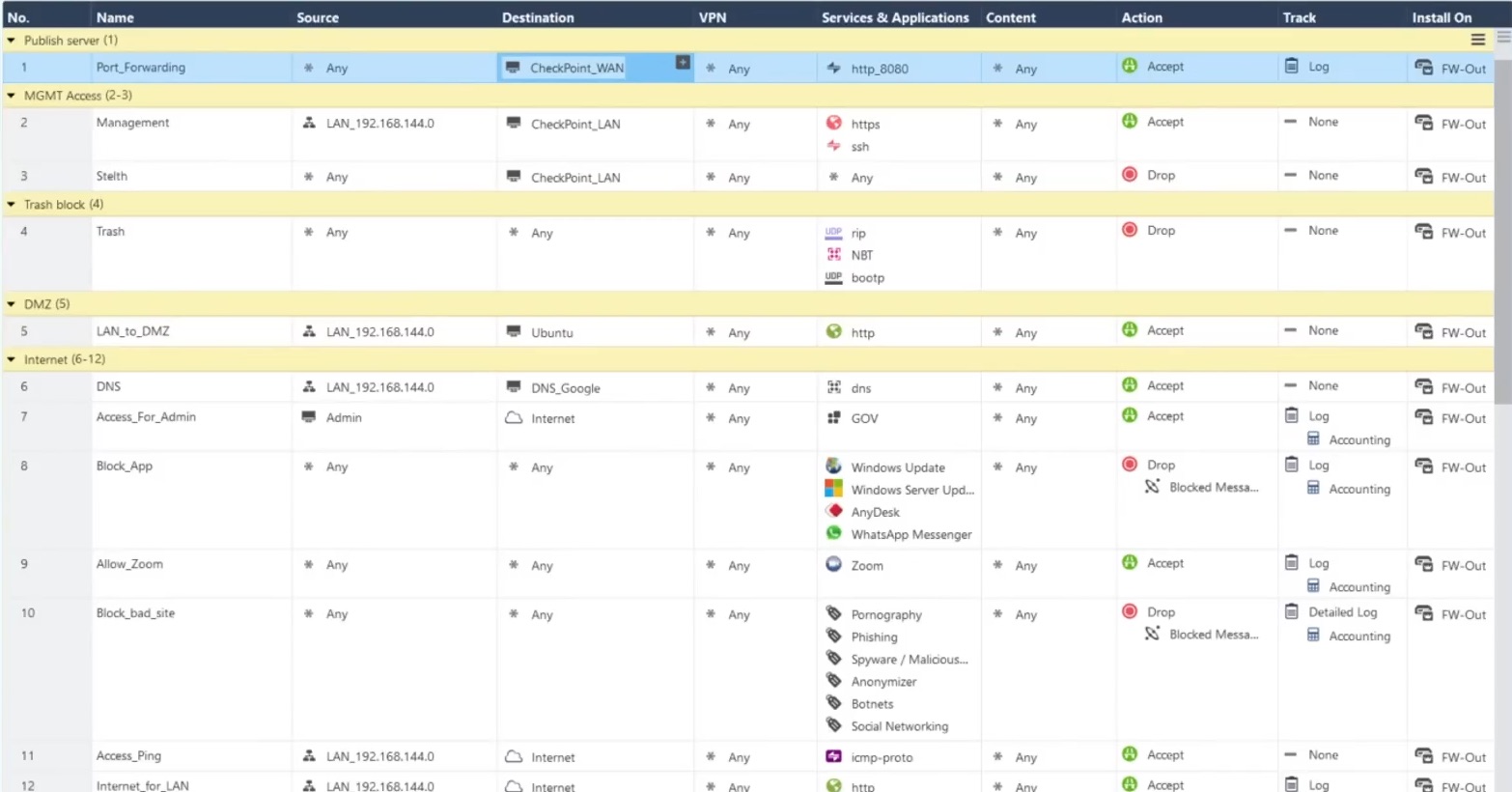The image size is (1512, 792).
Task: Click the Detailed Log track in Block_bad_site rule
Action: (1342, 611)
